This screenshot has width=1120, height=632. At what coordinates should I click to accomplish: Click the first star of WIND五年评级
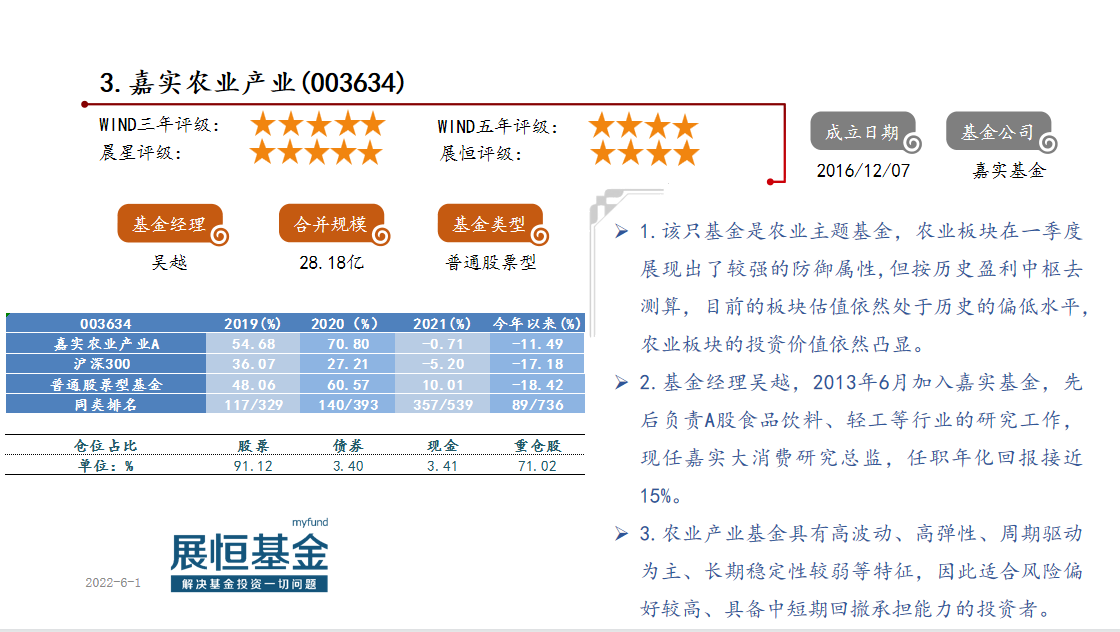(601, 126)
